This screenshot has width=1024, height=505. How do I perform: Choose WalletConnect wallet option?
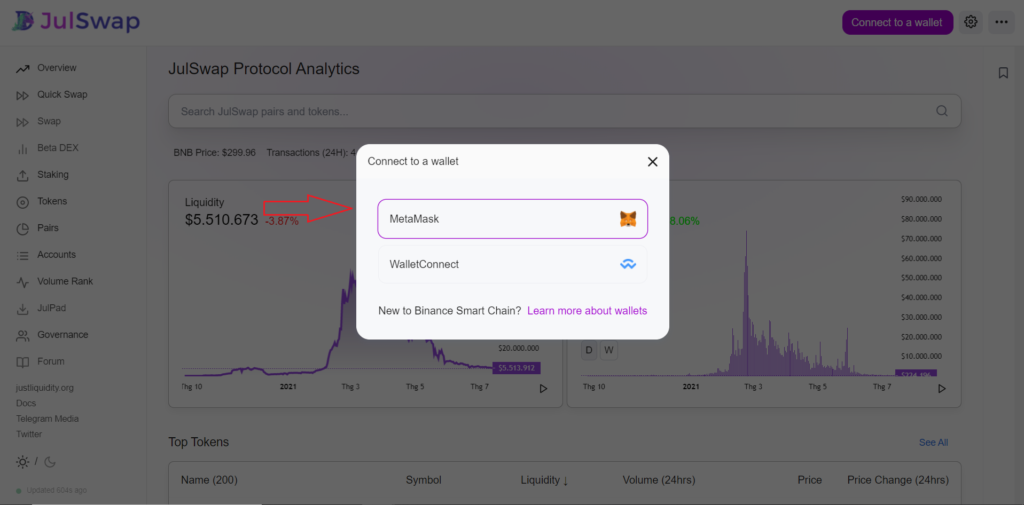pyautogui.click(x=513, y=265)
